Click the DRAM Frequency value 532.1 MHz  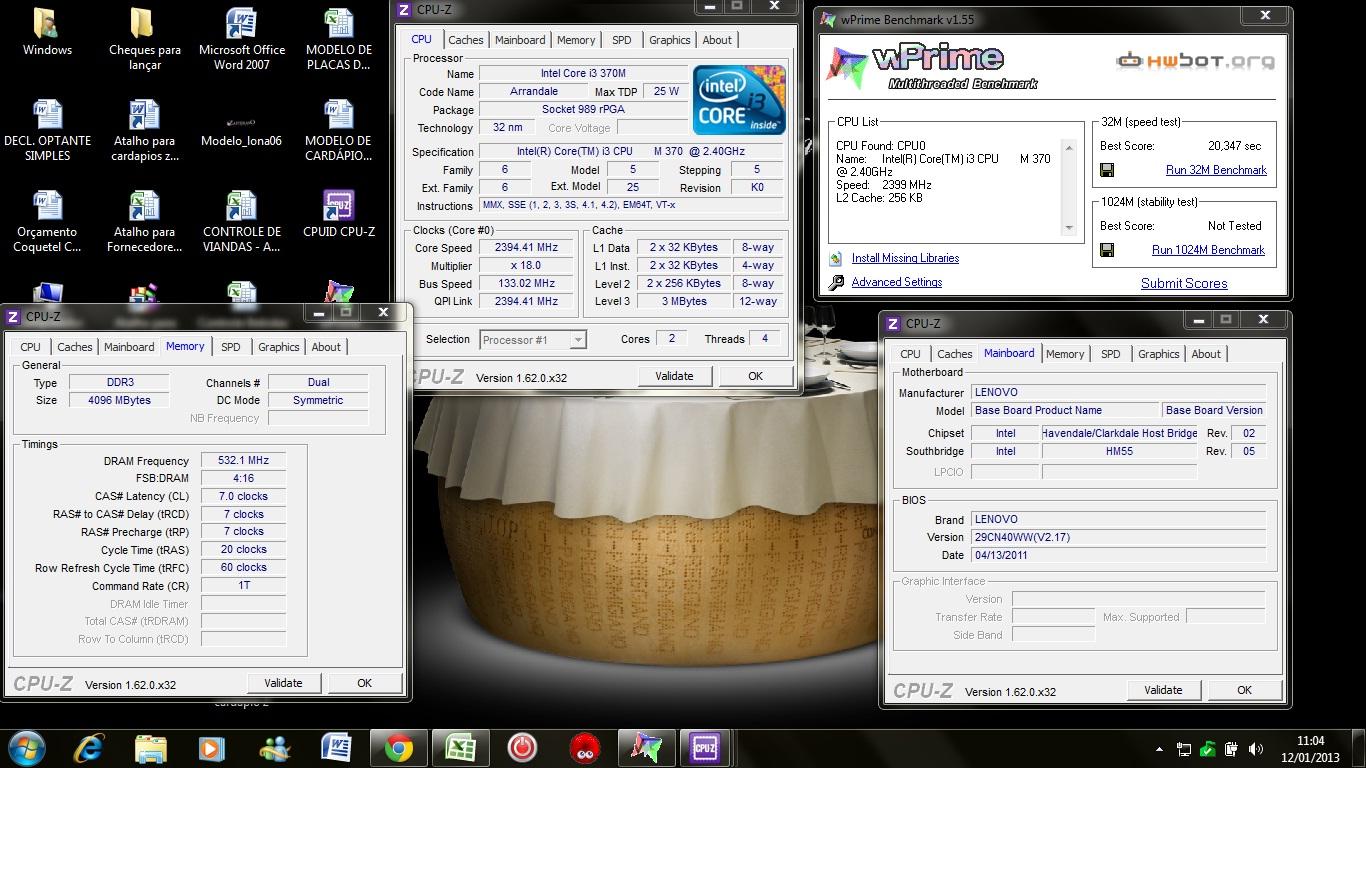pos(243,461)
